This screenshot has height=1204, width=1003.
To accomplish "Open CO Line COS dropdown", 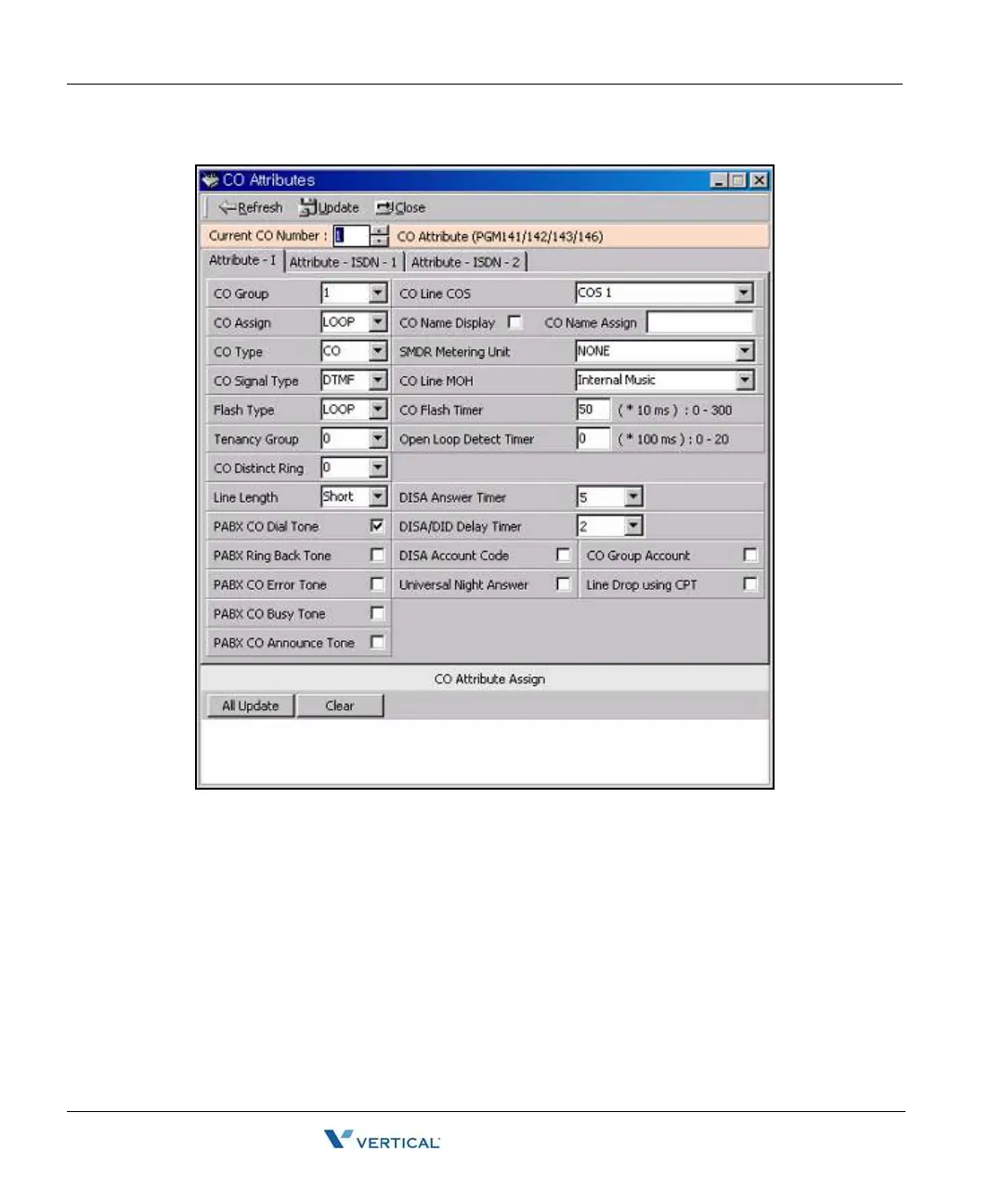I will (x=744, y=293).
